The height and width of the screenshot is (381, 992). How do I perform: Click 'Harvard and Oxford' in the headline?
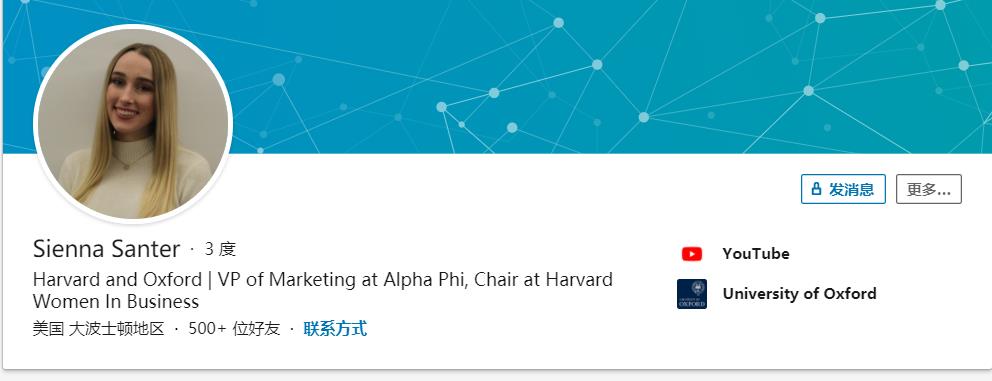point(116,279)
